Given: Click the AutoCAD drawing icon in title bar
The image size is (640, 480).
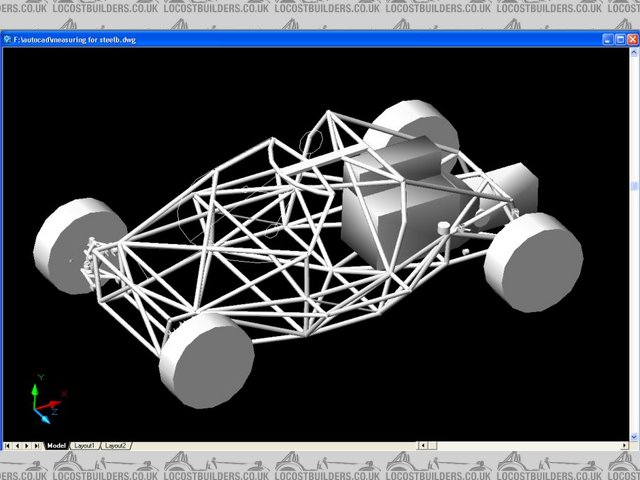Looking at the screenshot, I should click(6, 40).
